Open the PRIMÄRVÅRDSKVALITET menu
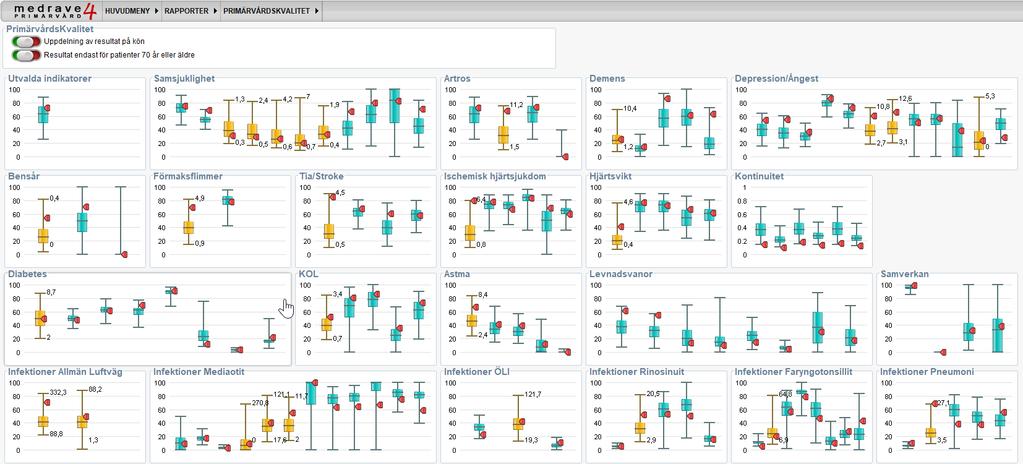This screenshot has width=1023, height=464. coord(266,11)
